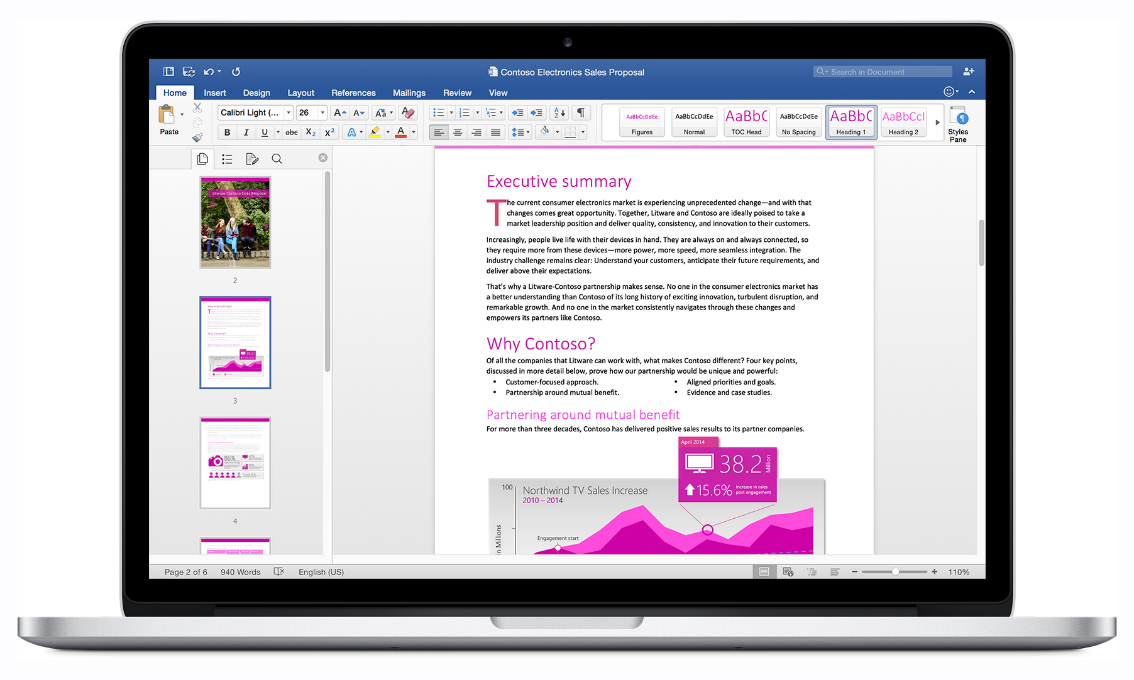
Task: Open the Insert ribbon tab
Action: pyautogui.click(x=215, y=93)
